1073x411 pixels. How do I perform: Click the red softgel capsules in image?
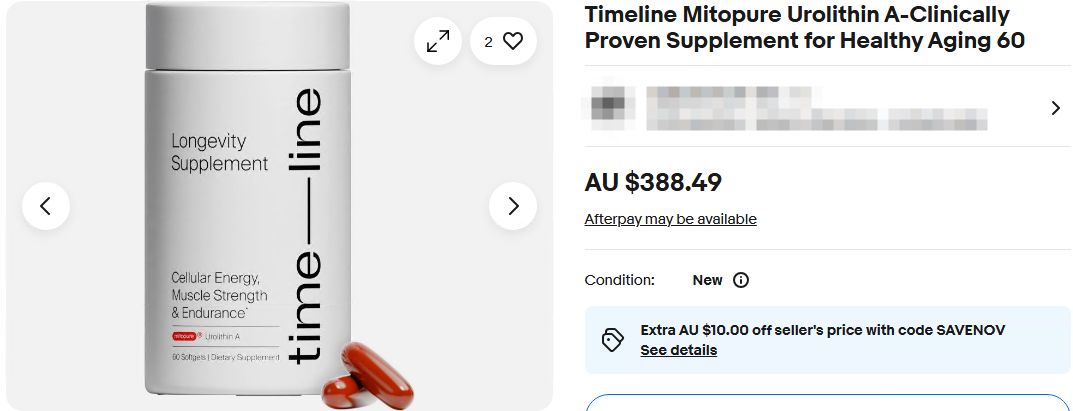coord(364,374)
